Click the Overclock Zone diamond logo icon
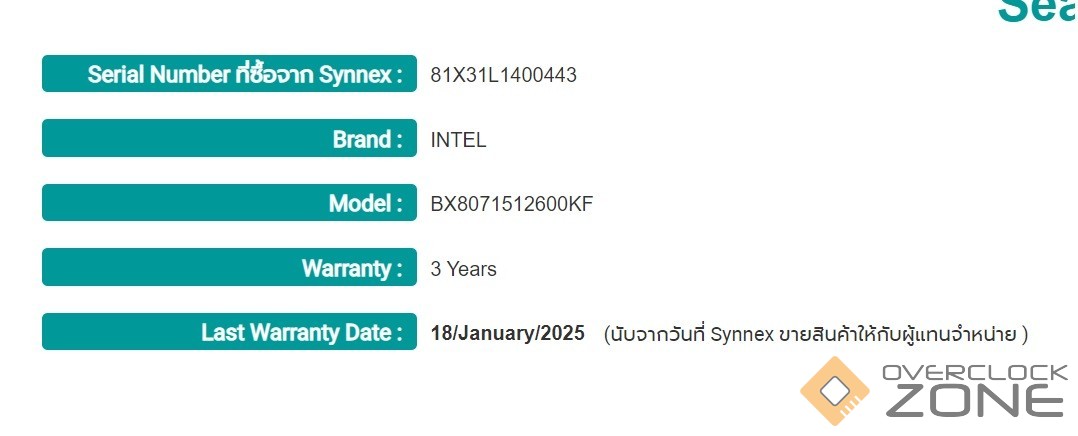The width and height of the screenshot is (1078, 436). [x=833, y=390]
